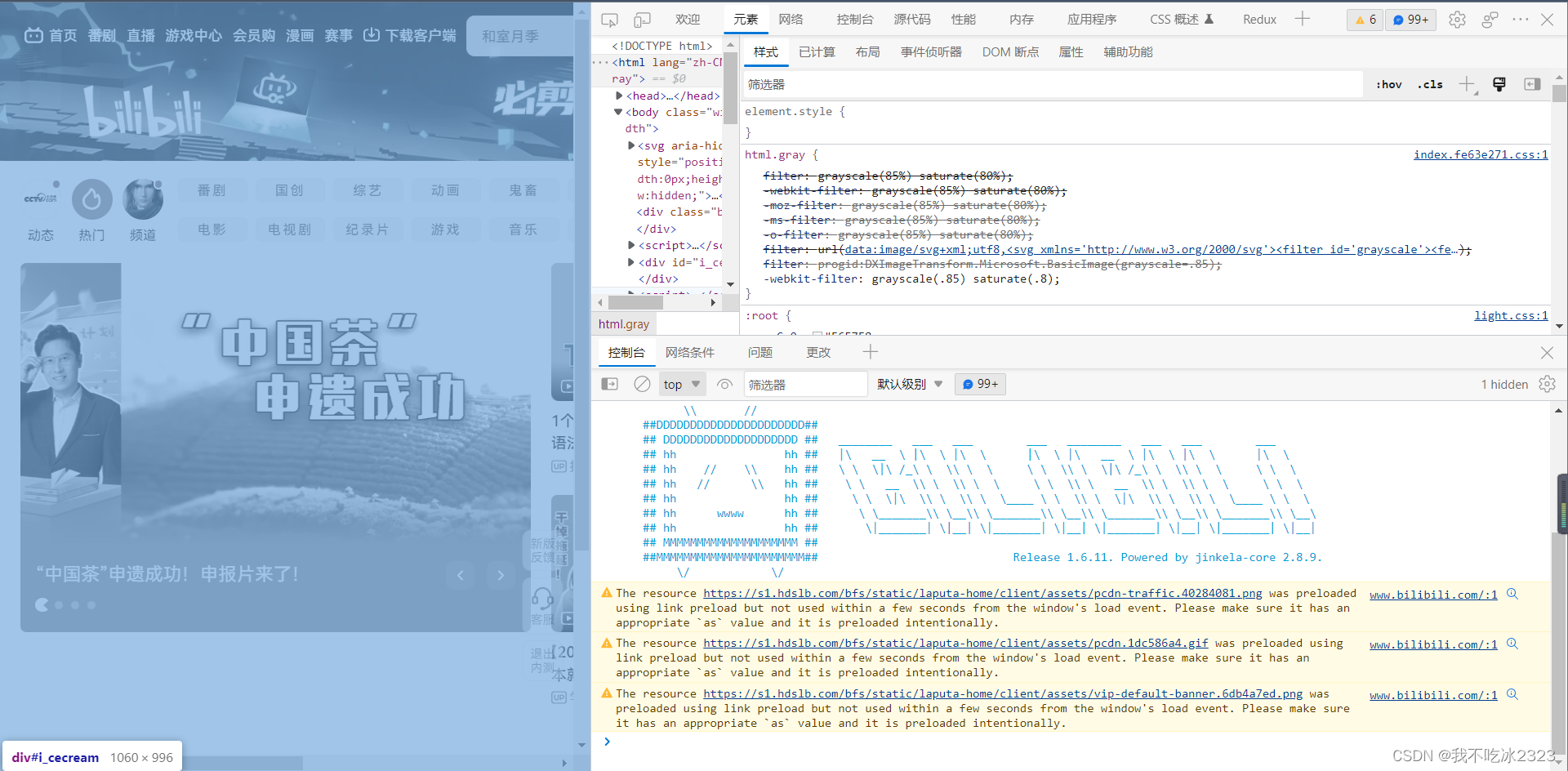The image size is (1568, 771).
Task: Click the Bilibili logo in header
Action: tap(144, 114)
